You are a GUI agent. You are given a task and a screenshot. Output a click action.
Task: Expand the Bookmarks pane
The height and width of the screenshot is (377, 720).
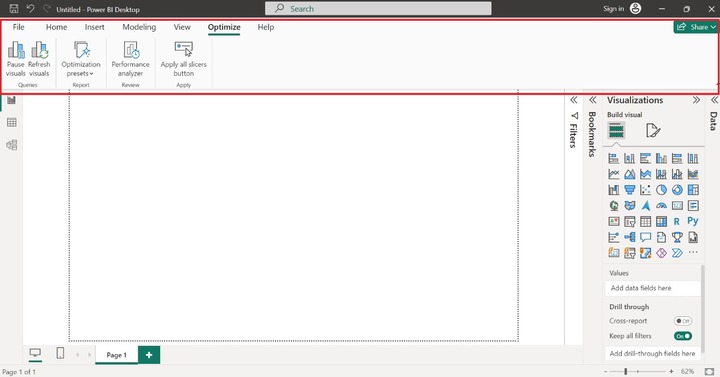point(593,100)
